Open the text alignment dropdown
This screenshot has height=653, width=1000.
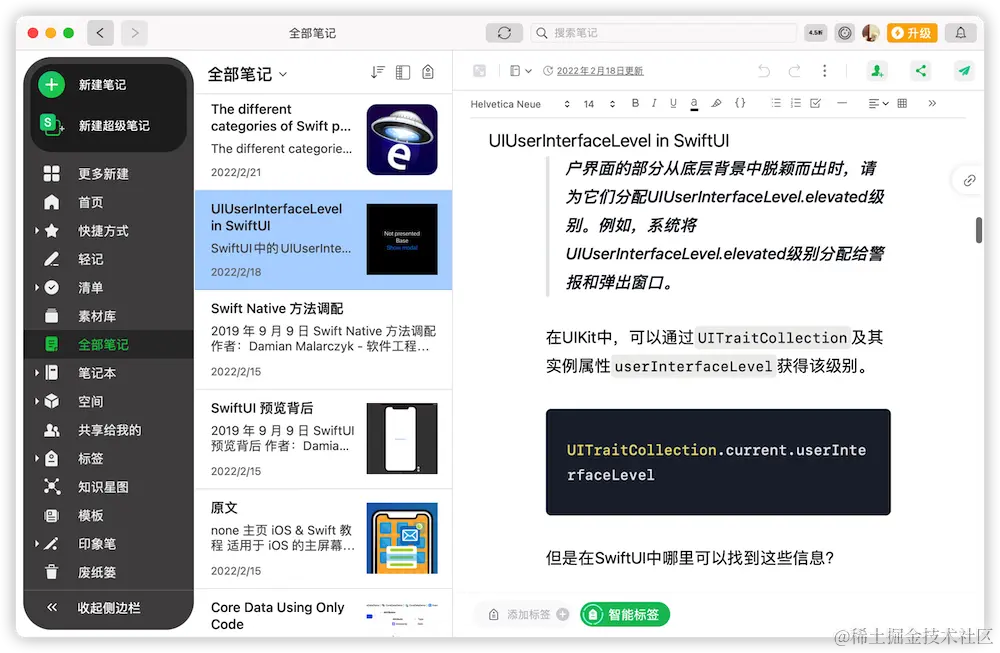tap(878, 103)
